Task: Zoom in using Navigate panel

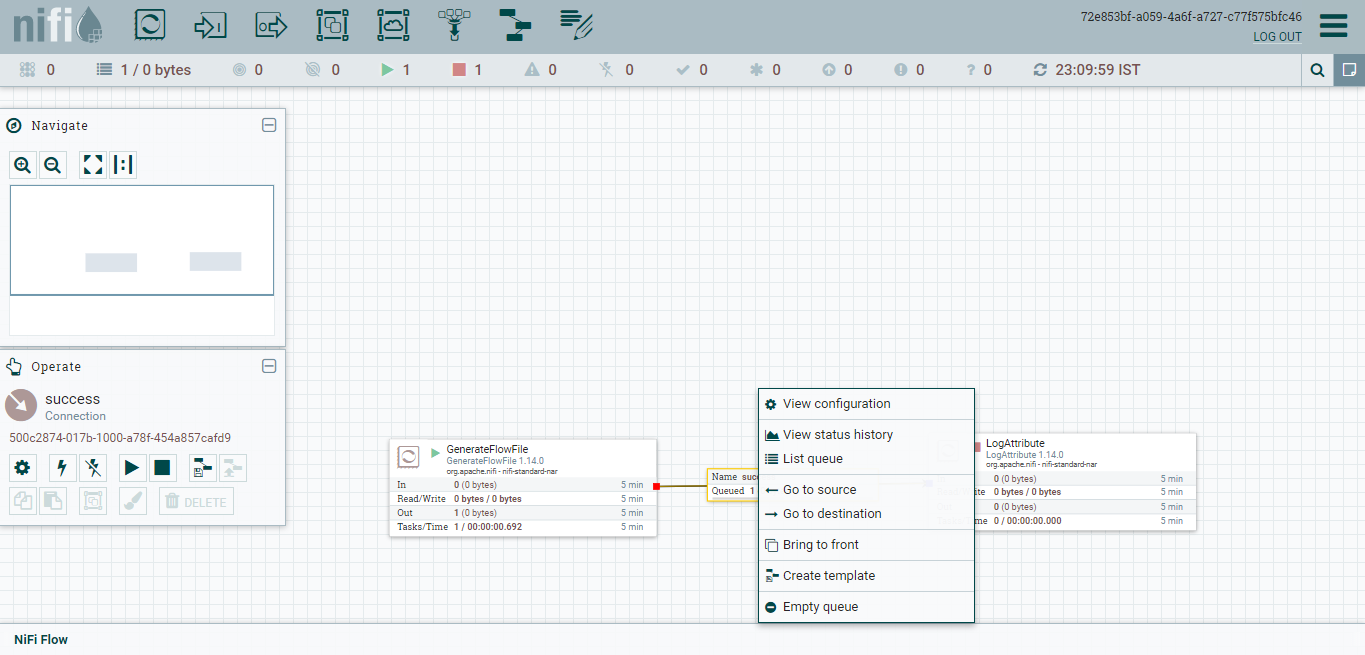Action: click(x=23, y=165)
